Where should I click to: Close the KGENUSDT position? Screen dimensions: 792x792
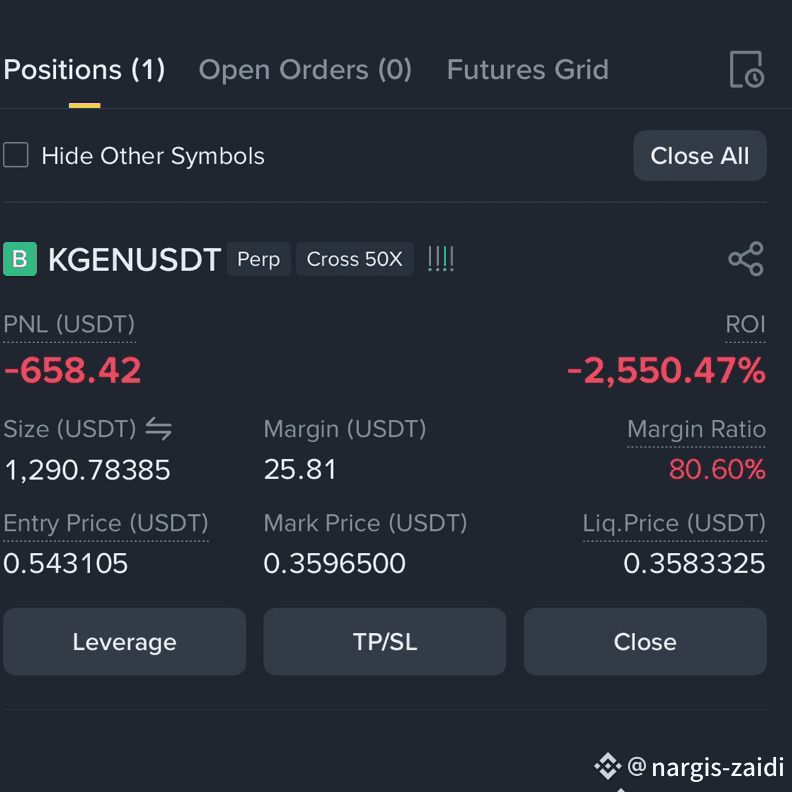point(645,642)
